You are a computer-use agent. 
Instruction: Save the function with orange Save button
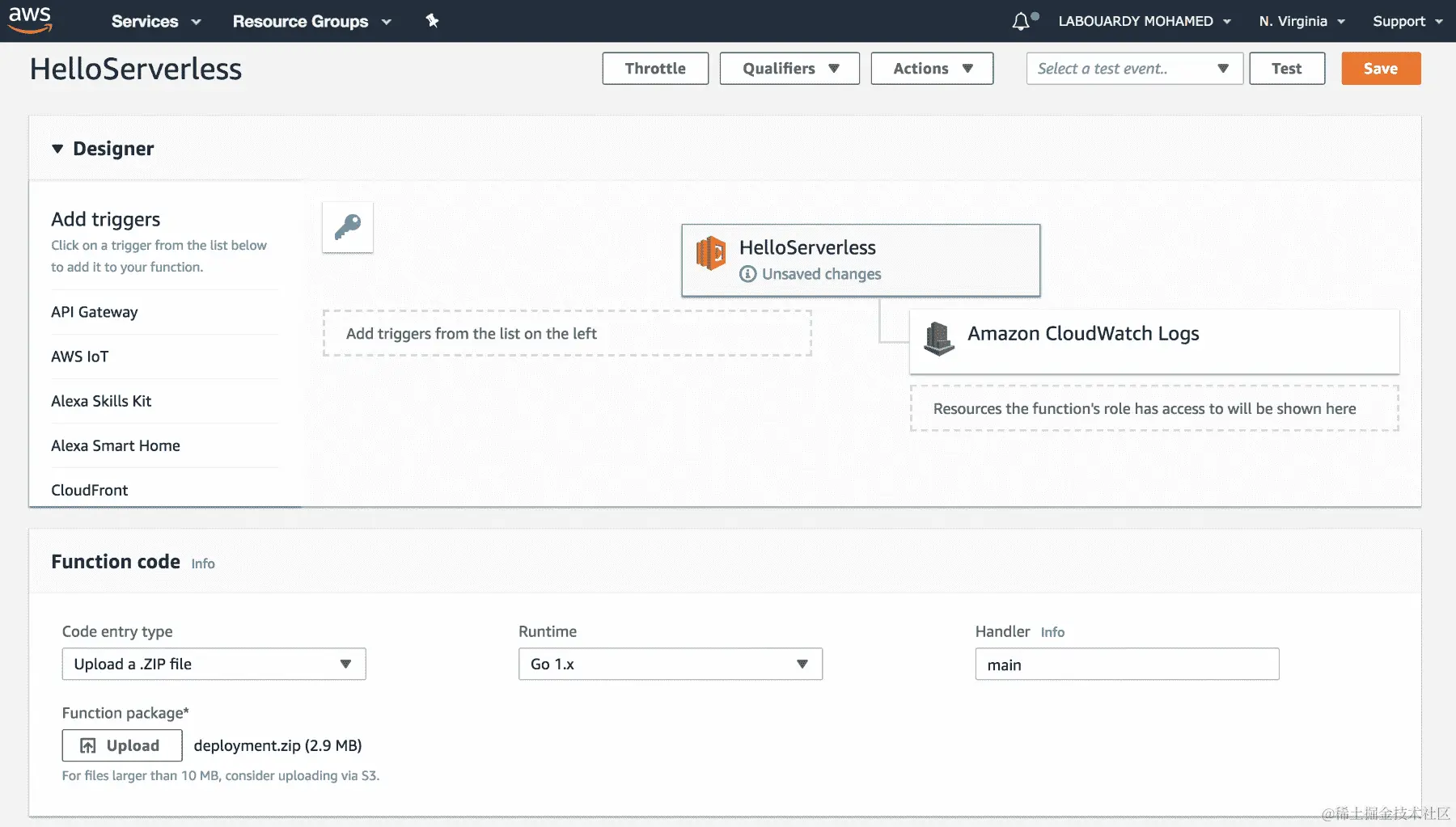point(1381,69)
